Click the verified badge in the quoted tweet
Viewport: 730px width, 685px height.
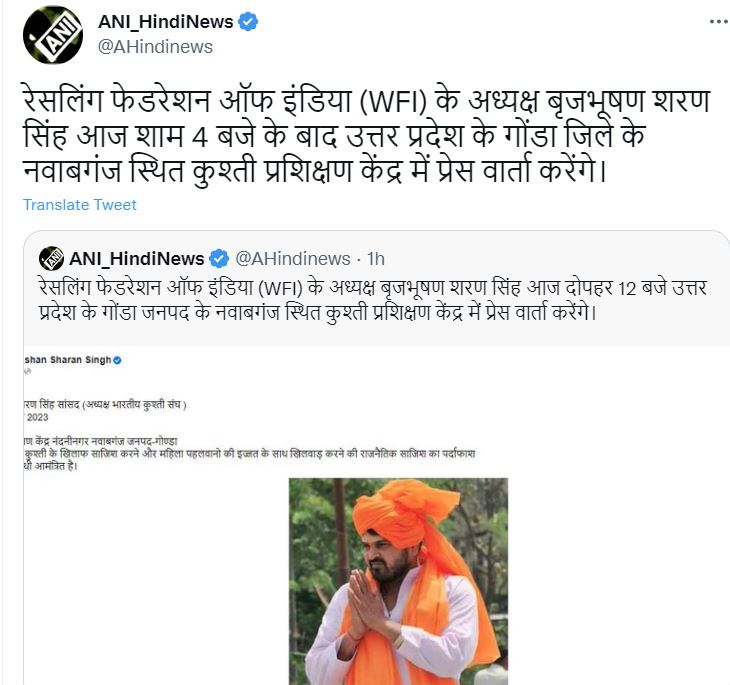219,259
